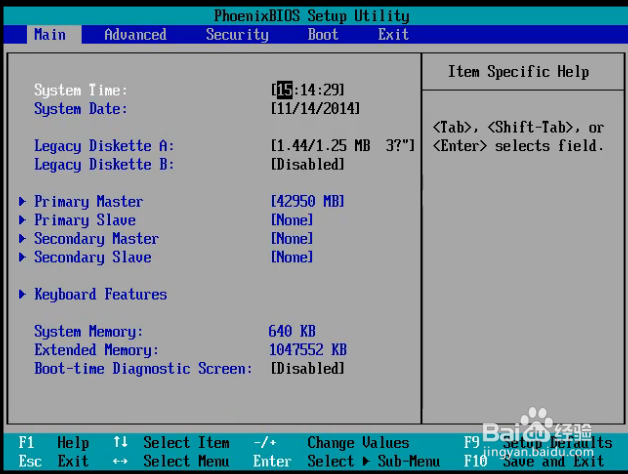
Task: Click the Legacy Diskette B label
Action: 104,165
